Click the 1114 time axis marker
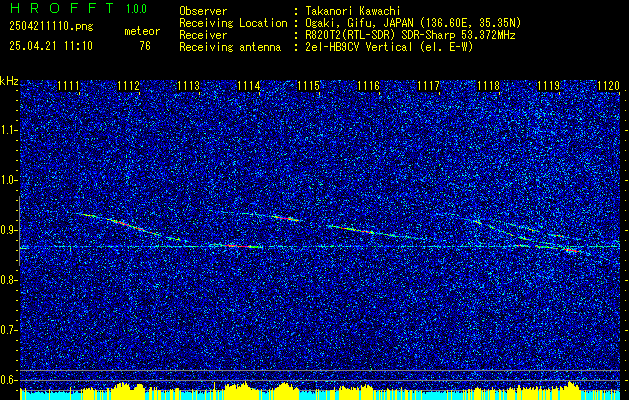The image size is (629, 400). [x=249, y=86]
